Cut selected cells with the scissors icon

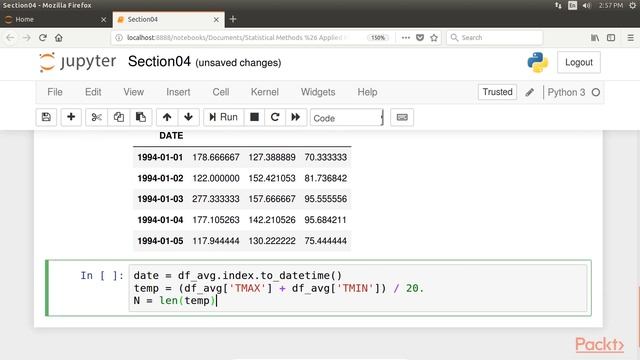click(x=96, y=117)
